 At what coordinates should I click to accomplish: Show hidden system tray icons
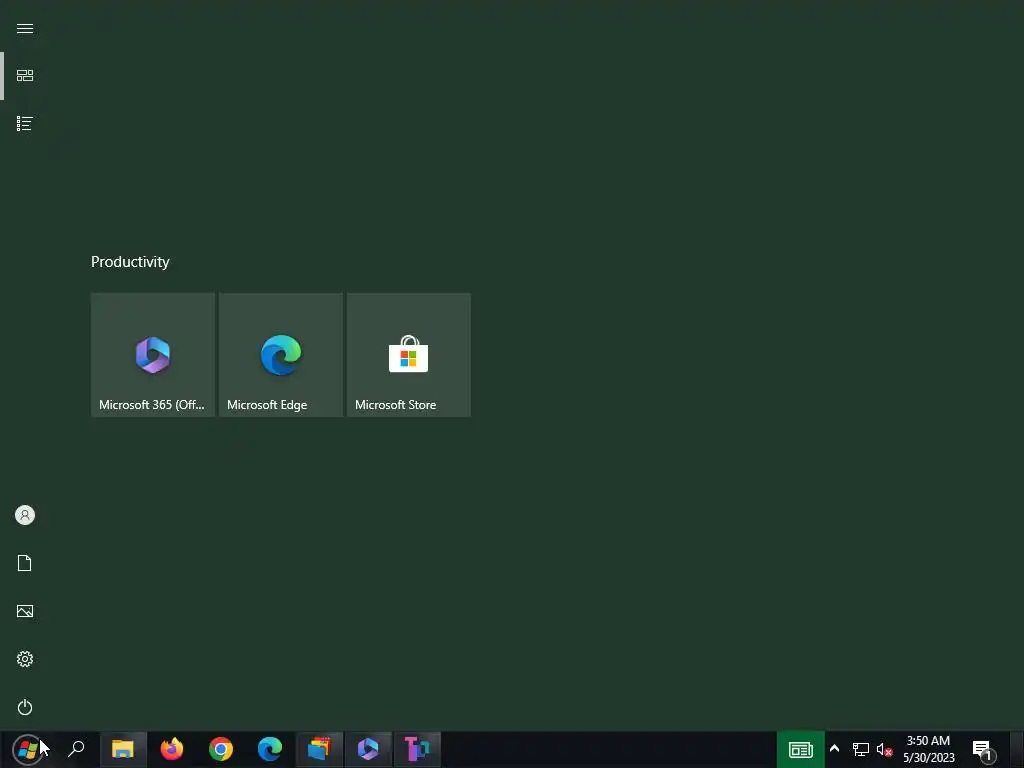point(835,749)
